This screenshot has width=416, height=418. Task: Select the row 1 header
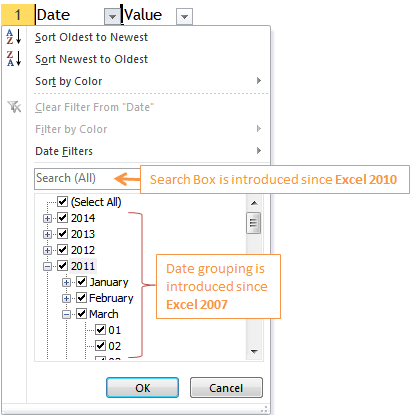pos(18,15)
